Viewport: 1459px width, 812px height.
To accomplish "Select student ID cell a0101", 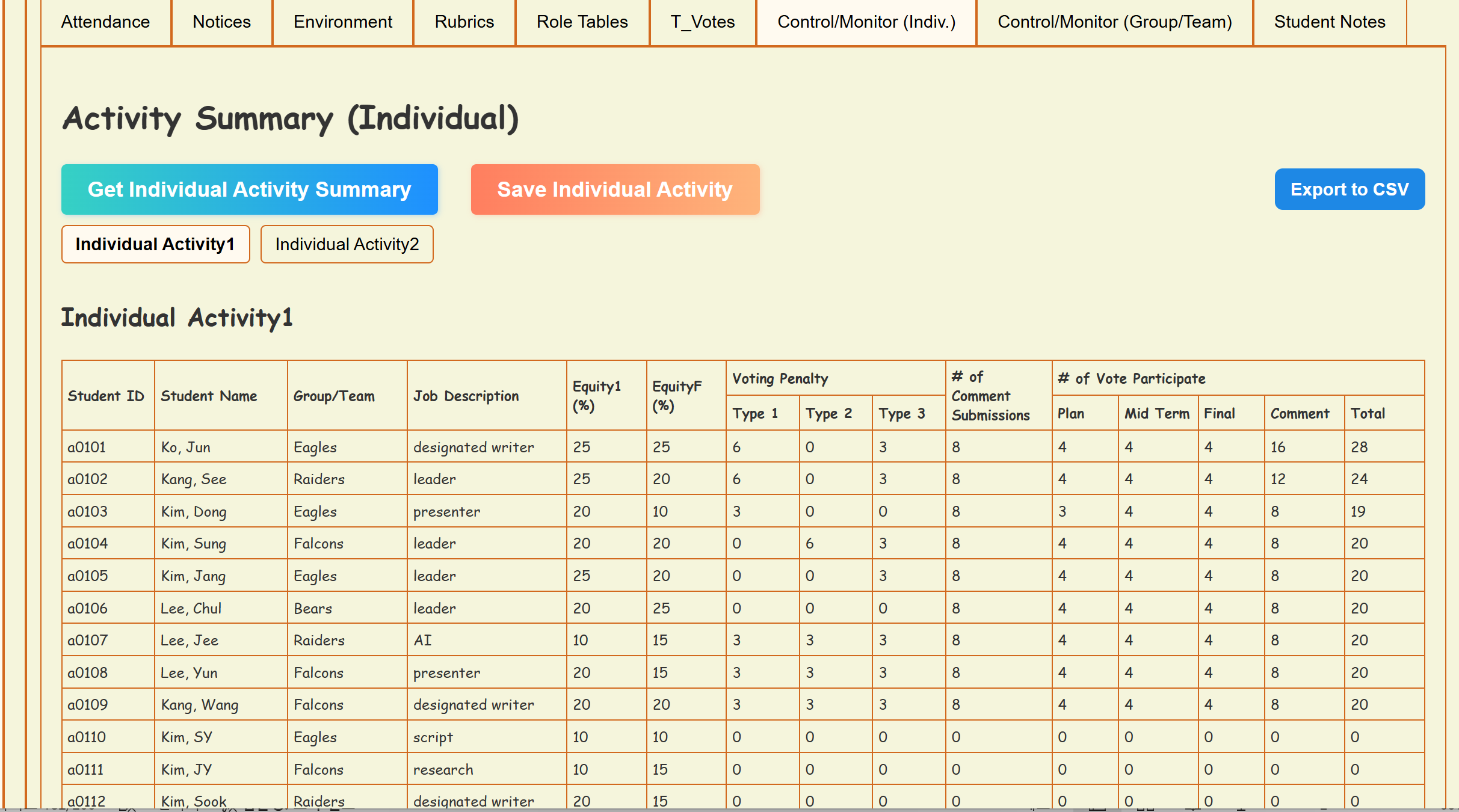I will click(x=87, y=447).
